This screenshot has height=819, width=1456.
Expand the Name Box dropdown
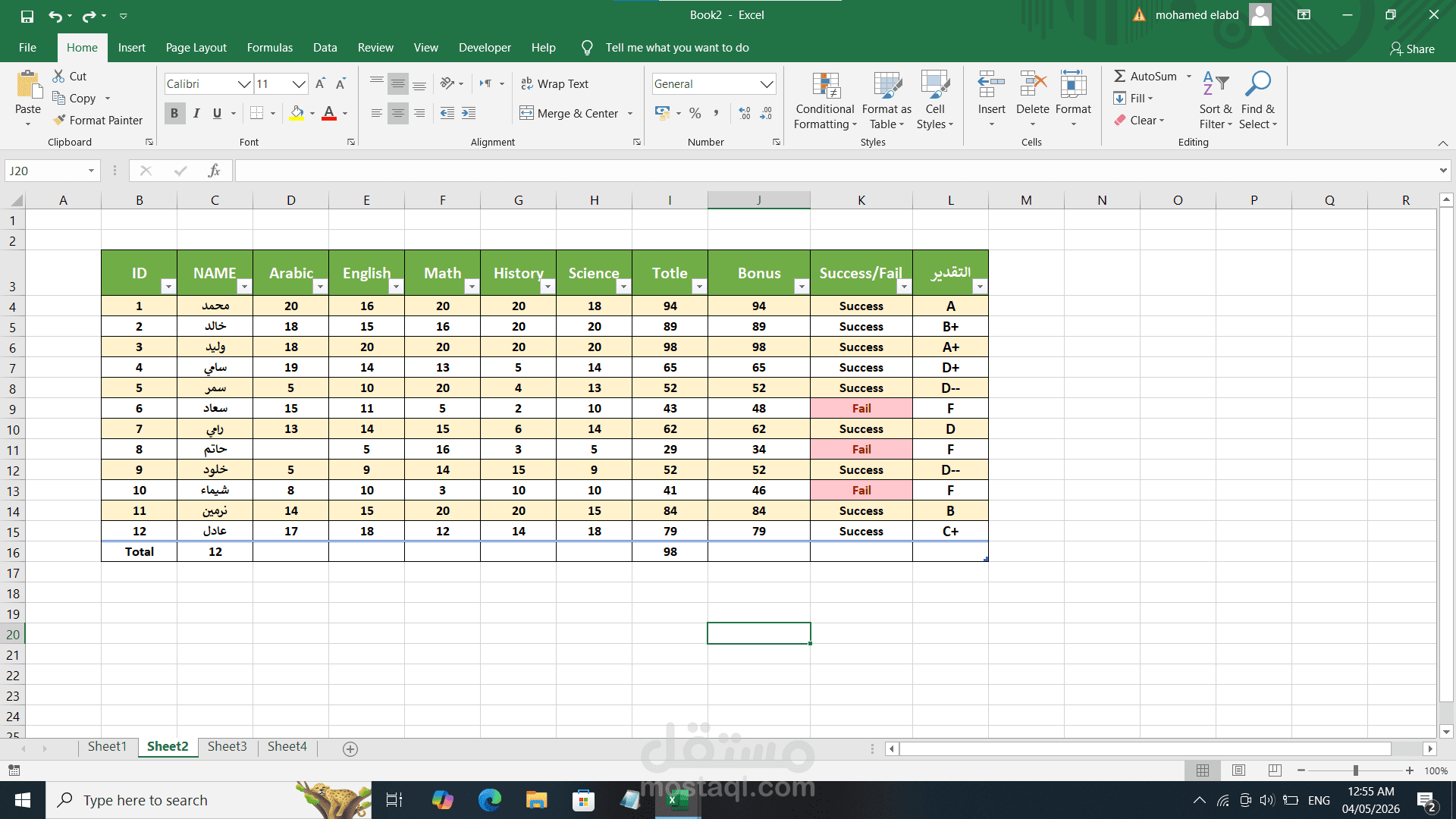pos(91,171)
